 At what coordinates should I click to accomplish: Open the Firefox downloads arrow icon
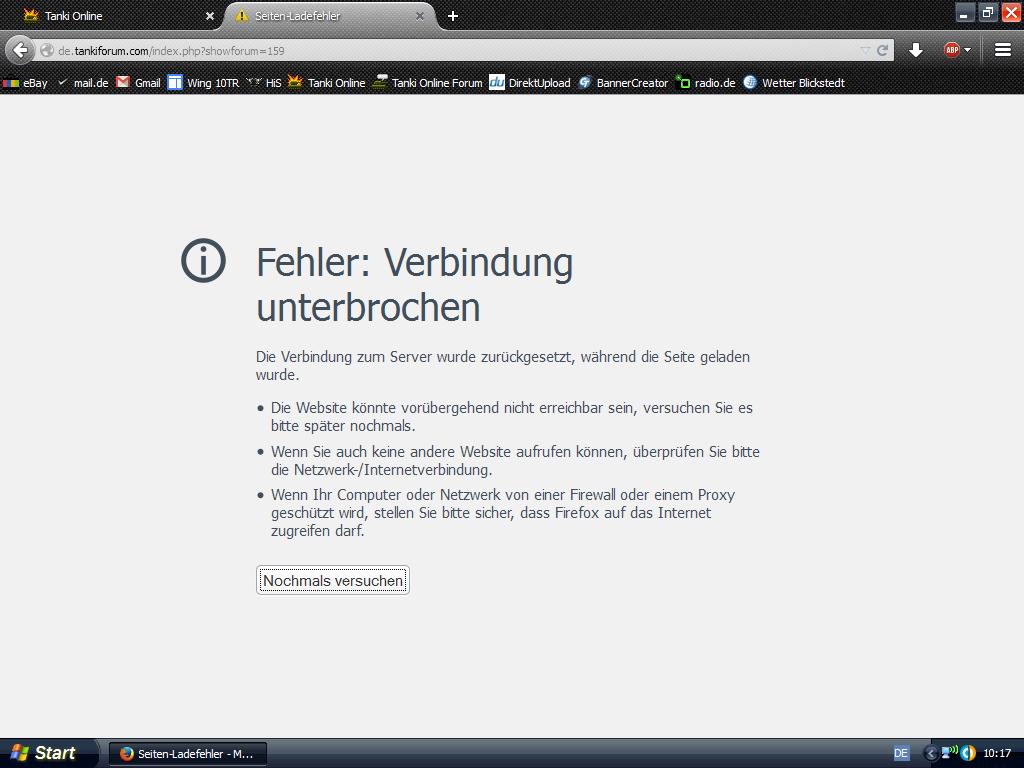[916, 50]
